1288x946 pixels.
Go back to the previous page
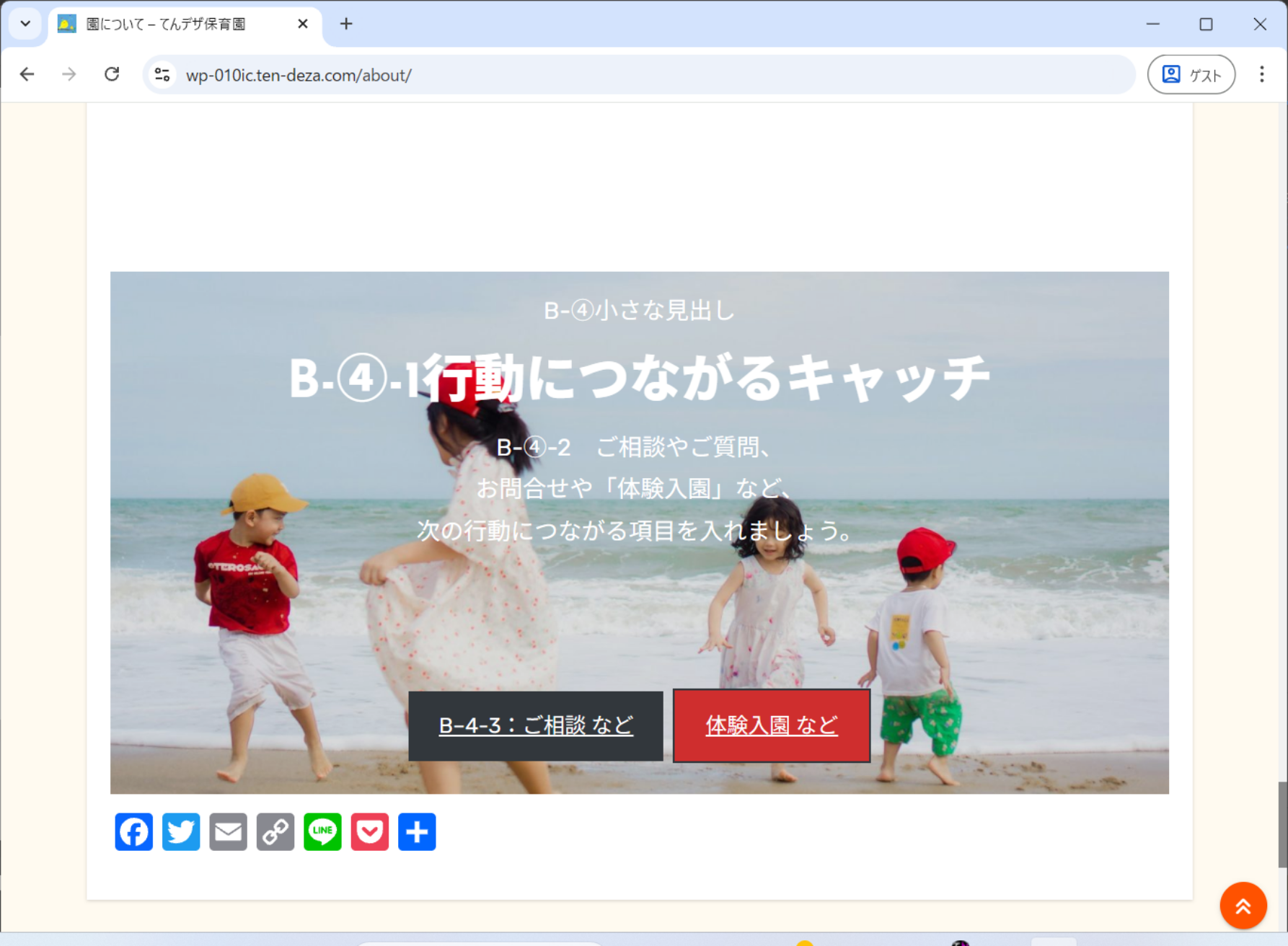pyautogui.click(x=27, y=74)
